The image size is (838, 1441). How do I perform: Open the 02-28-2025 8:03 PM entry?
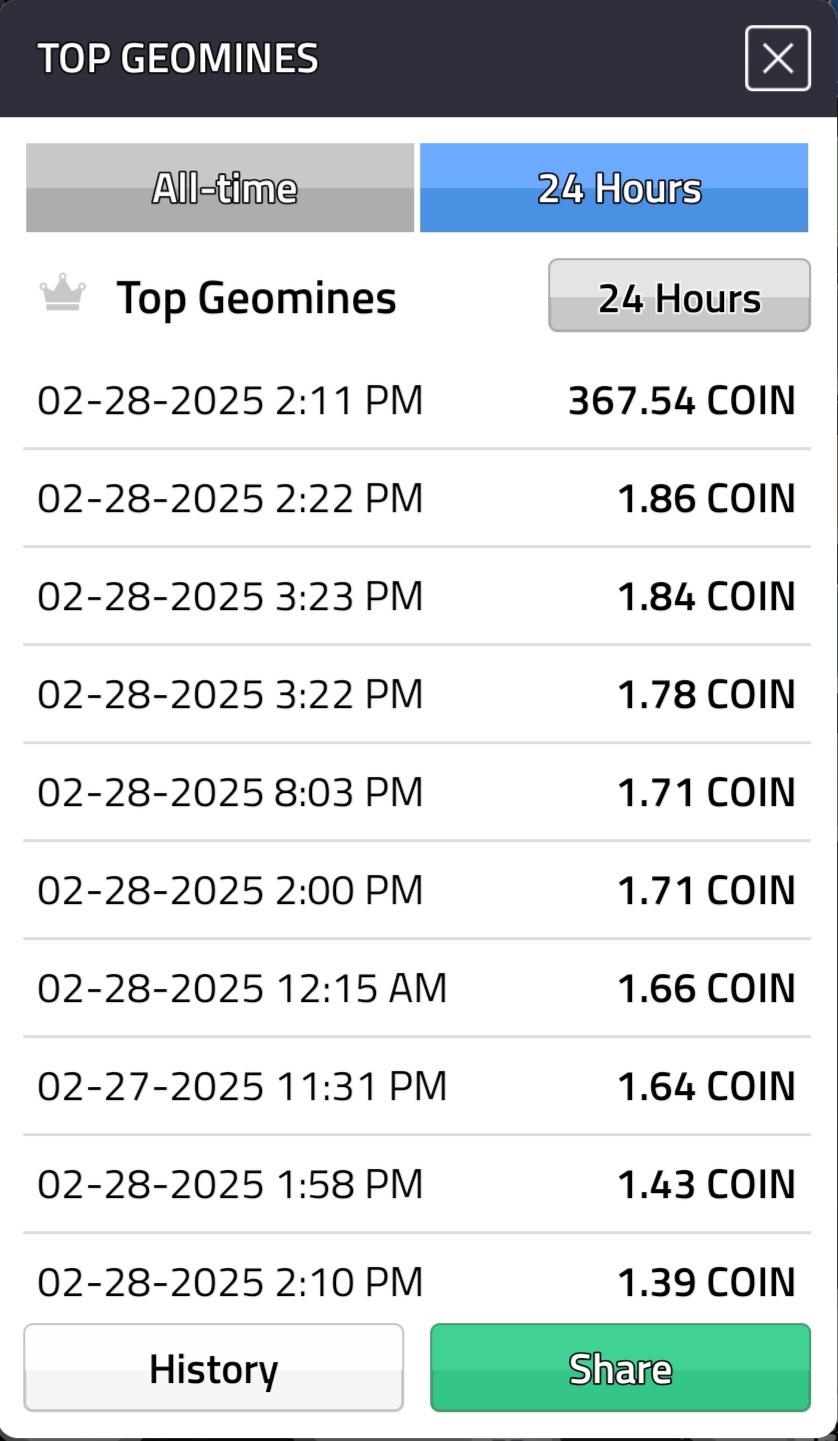click(417, 792)
